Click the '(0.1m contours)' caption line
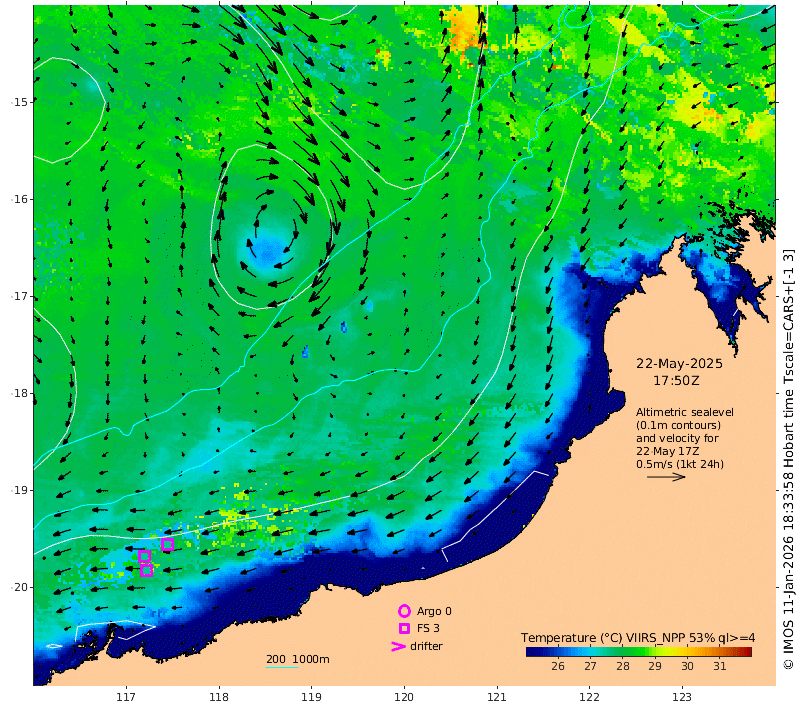The image size is (800, 710). (678, 425)
